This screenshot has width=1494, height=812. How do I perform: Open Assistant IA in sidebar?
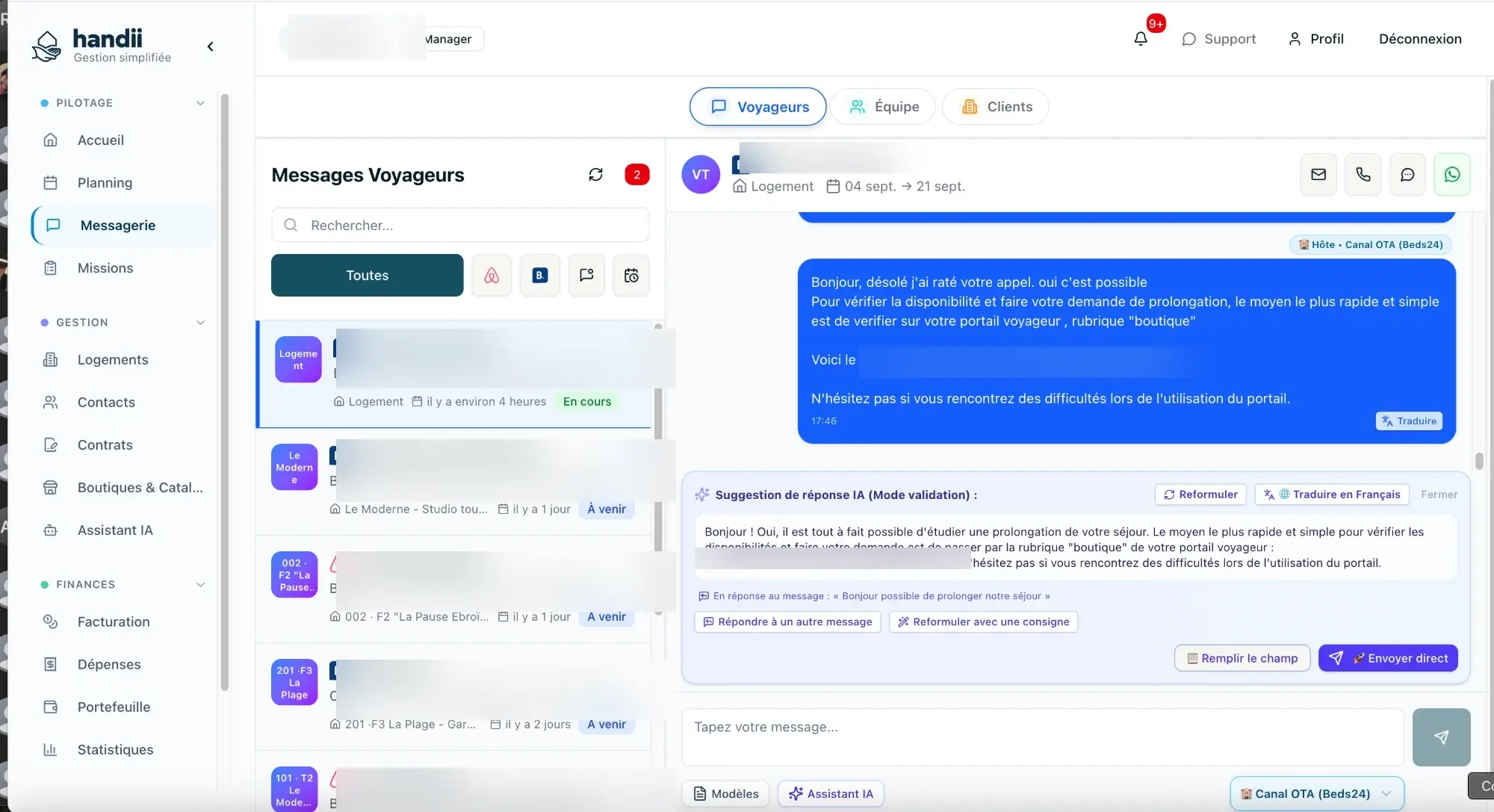click(115, 530)
